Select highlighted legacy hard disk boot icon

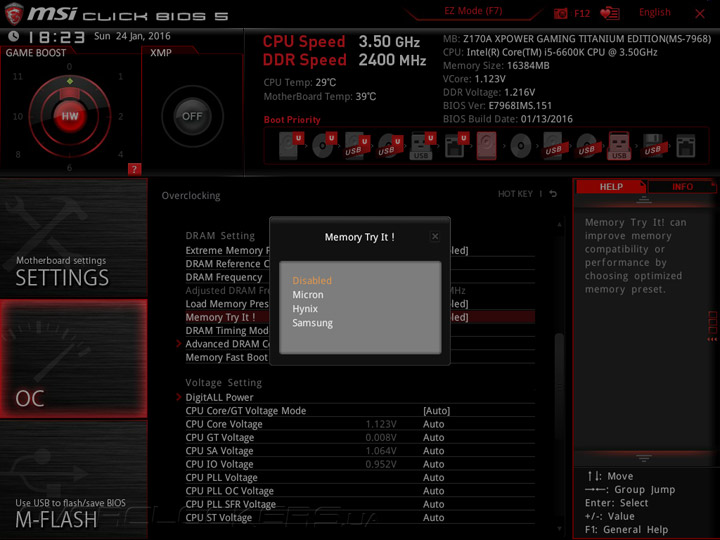[486, 146]
